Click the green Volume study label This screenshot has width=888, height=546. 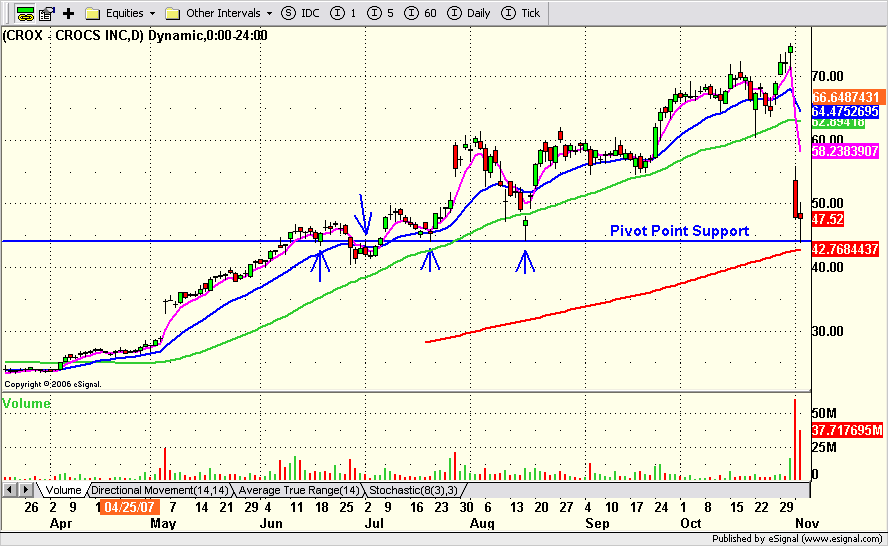[26, 403]
